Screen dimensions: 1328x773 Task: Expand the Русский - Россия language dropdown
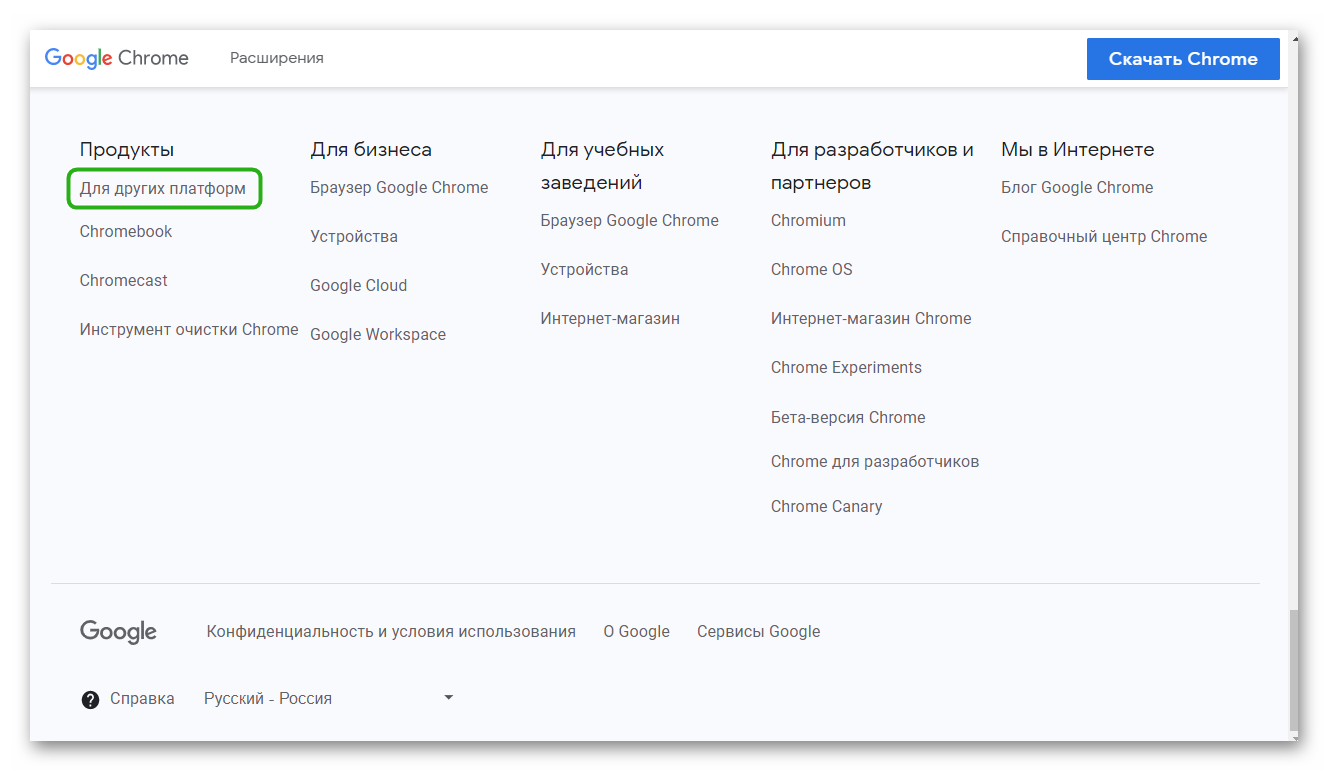click(329, 698)
